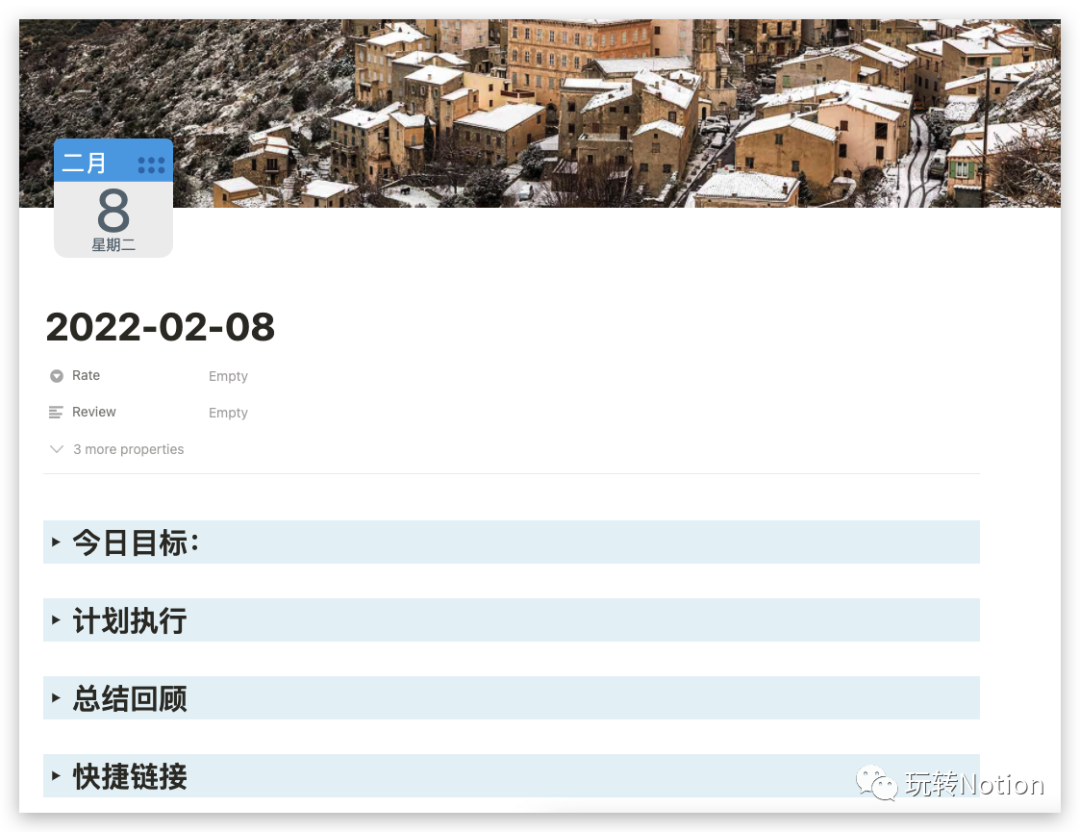Screen dimensions: 1080x832
Task: Click the 今日目标 heading text
Action: pyautogui.click(x=136, y=543)
